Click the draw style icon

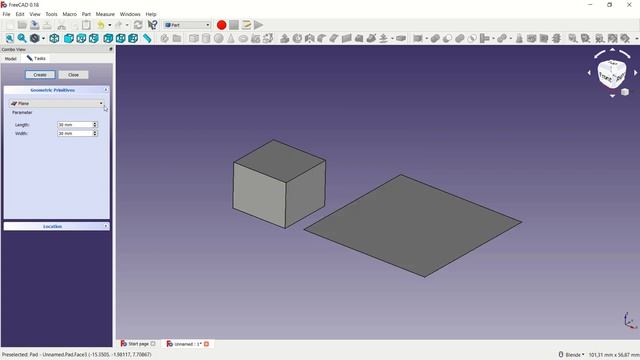(35, 38)
